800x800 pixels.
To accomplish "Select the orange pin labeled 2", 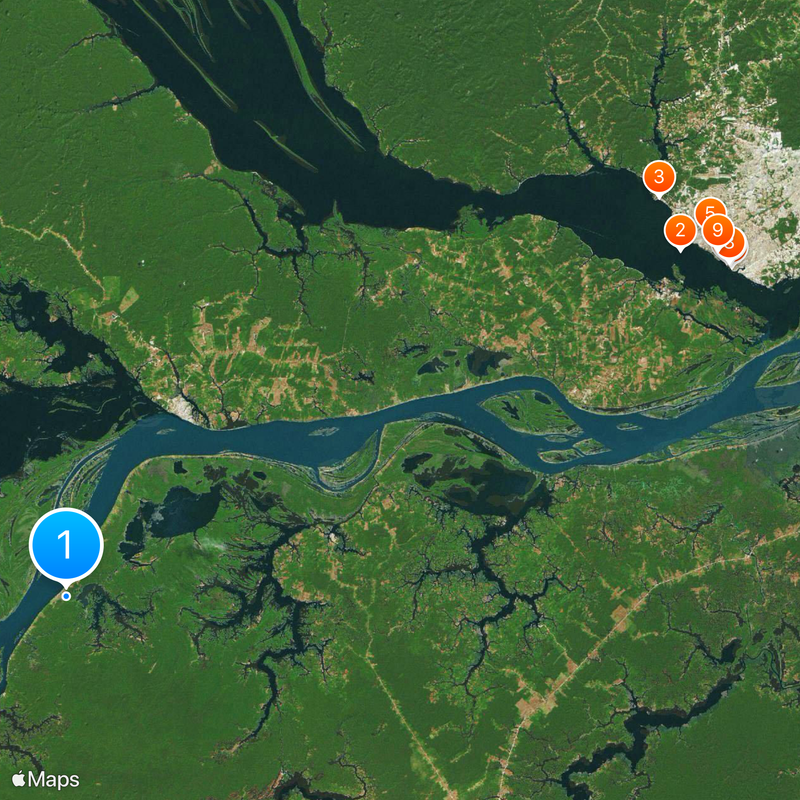I will point(680,232).
